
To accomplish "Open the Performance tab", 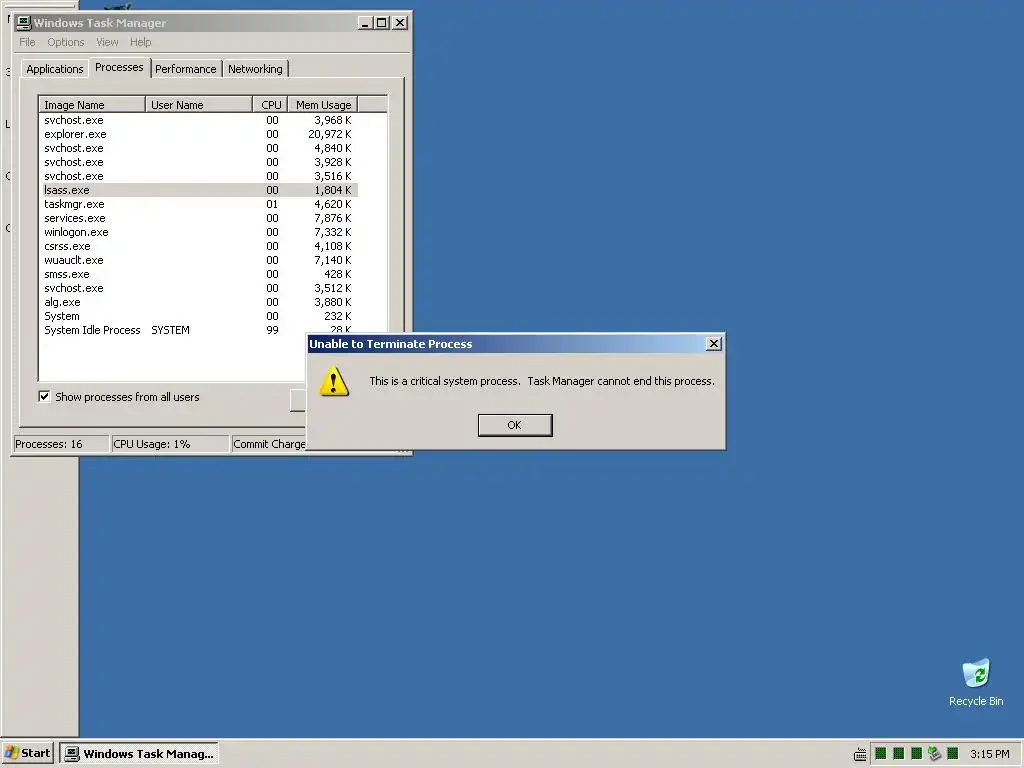I will 185,69.
